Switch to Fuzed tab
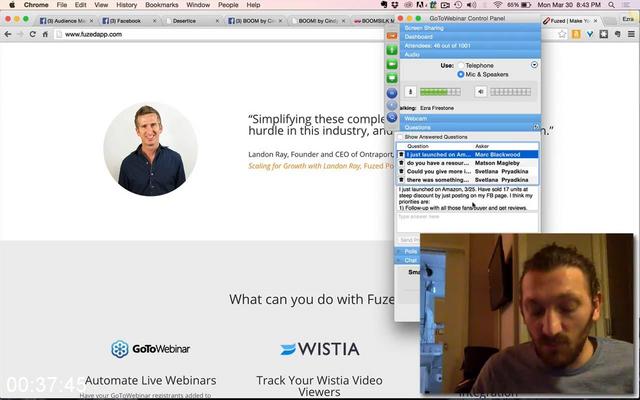Image resolution: width=640 pixels, height=400 pixels. (570, 20)
